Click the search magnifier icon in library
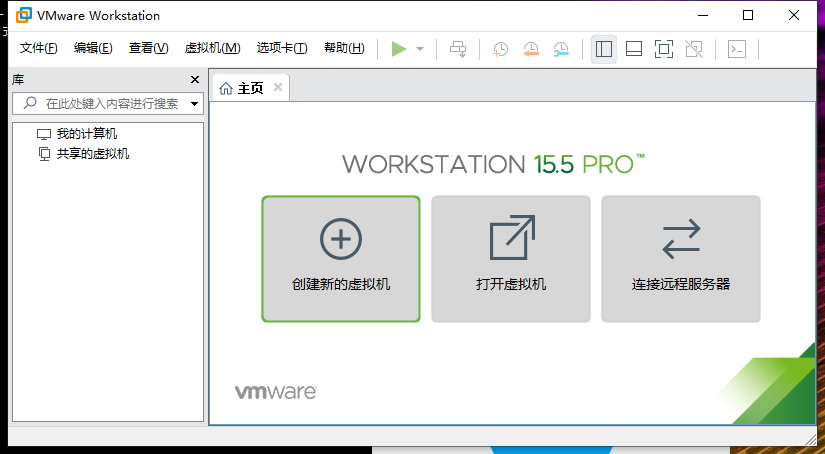 30,103
